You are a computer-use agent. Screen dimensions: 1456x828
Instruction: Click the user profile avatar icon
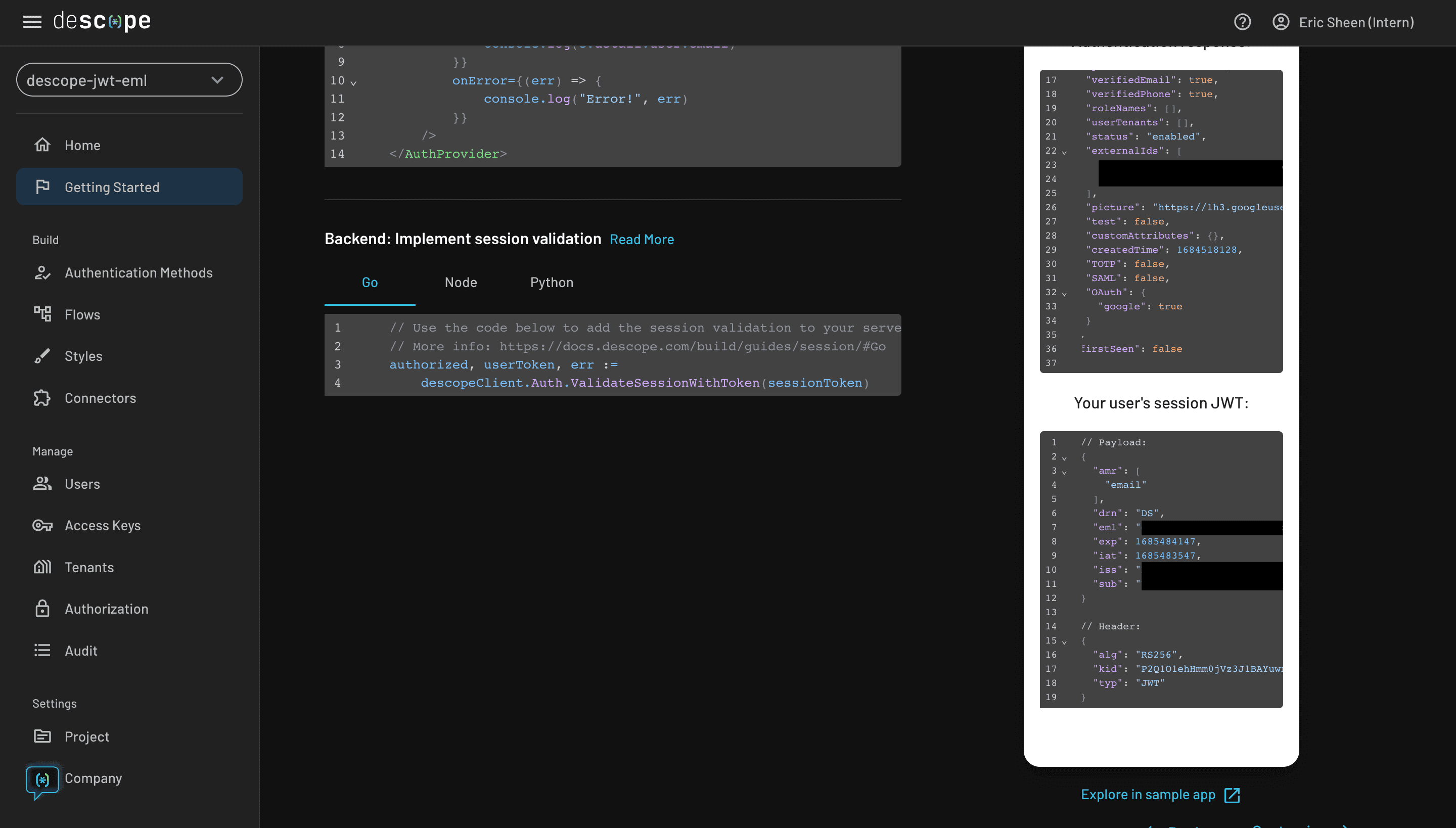point(1282,22)
